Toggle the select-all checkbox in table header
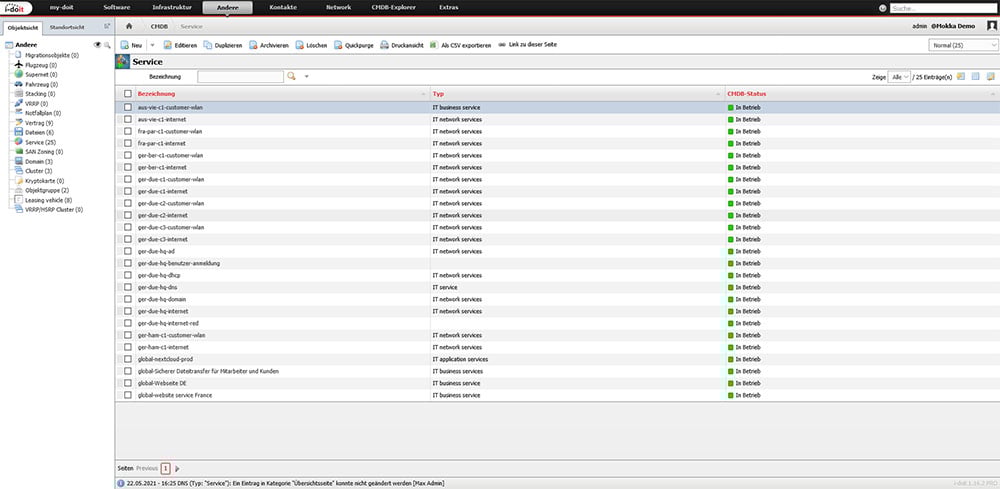 pyautogui.click(x=128, y=94)
